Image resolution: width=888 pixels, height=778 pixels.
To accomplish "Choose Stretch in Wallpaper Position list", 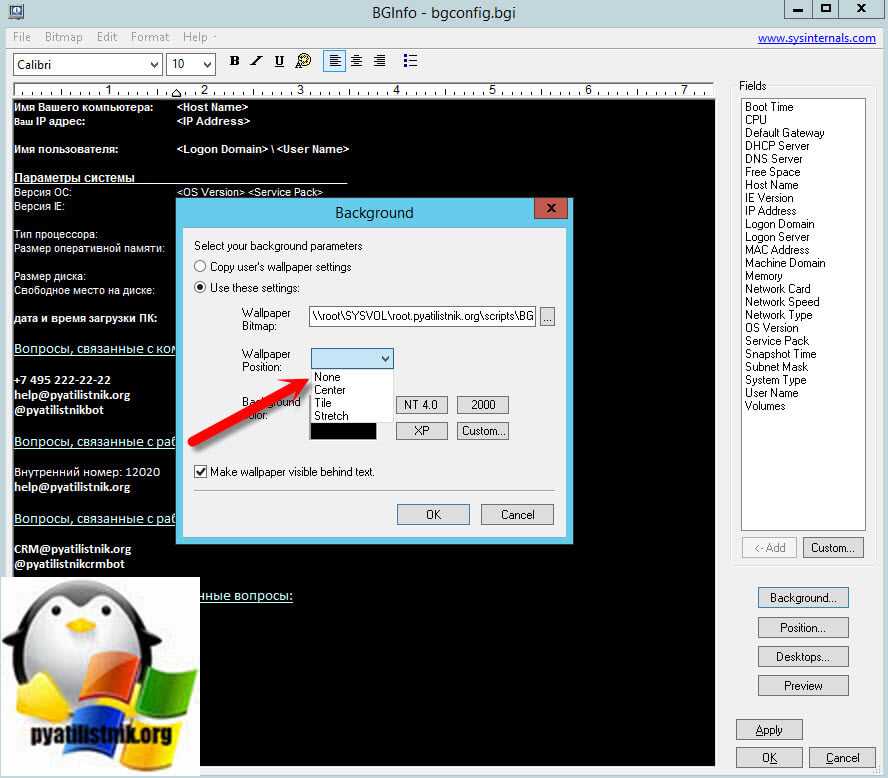I will tap(331, 416).
